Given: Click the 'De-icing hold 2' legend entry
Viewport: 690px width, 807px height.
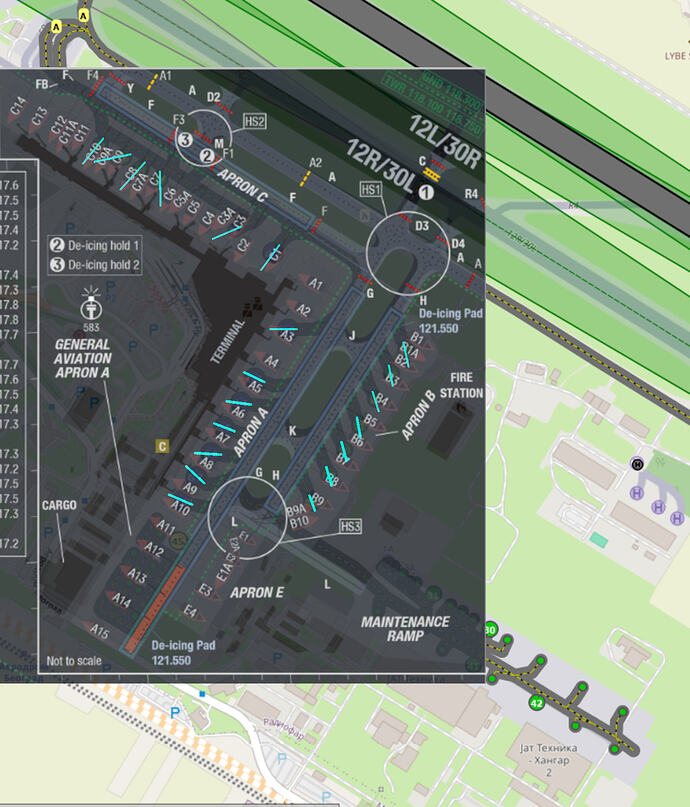Looking at the screenshot, I should pyautogui.click(x=95, y=265).
